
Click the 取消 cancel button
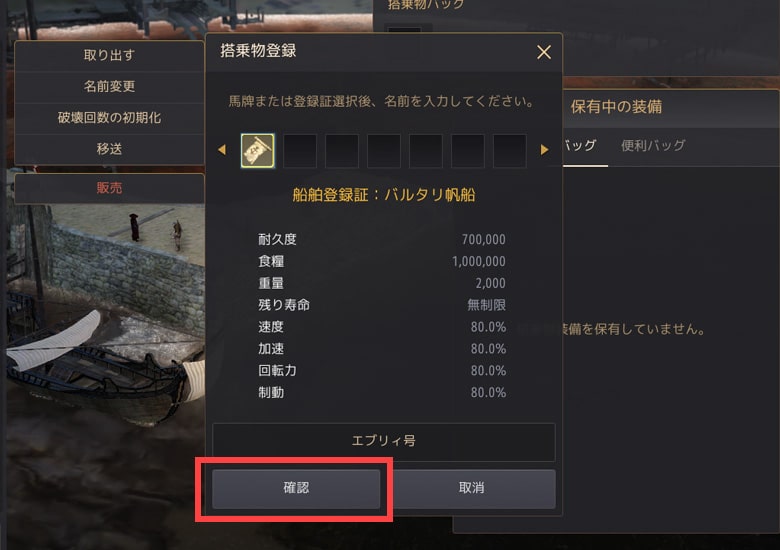click(472, 488)
